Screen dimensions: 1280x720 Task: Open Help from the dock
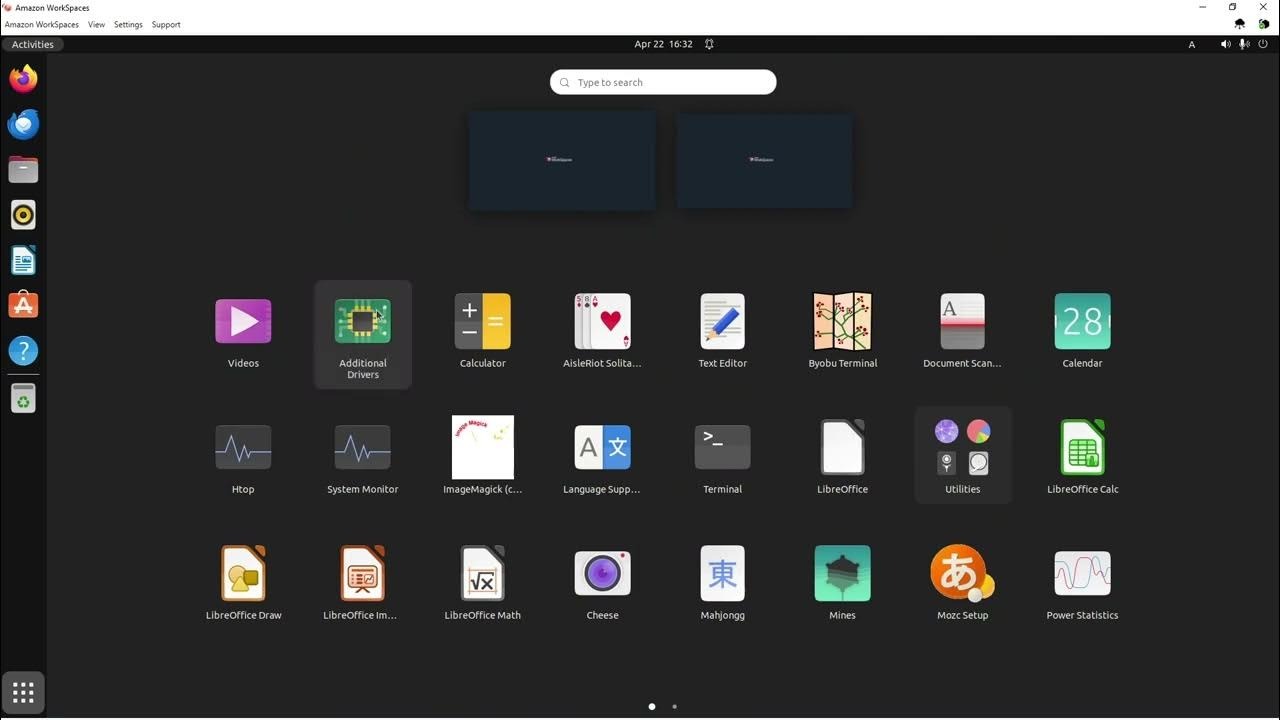click(x=23, y=351)
